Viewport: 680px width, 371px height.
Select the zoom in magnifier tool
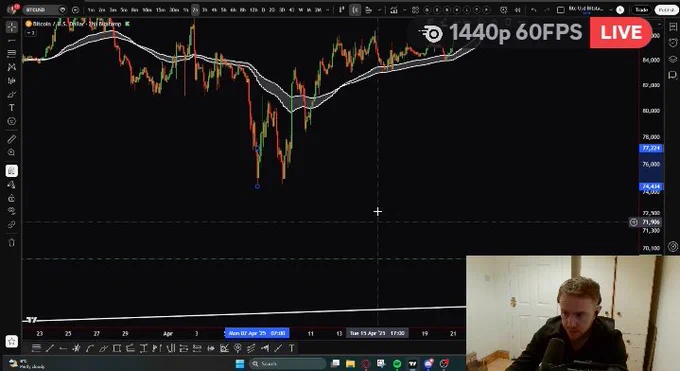coord(12,152)
